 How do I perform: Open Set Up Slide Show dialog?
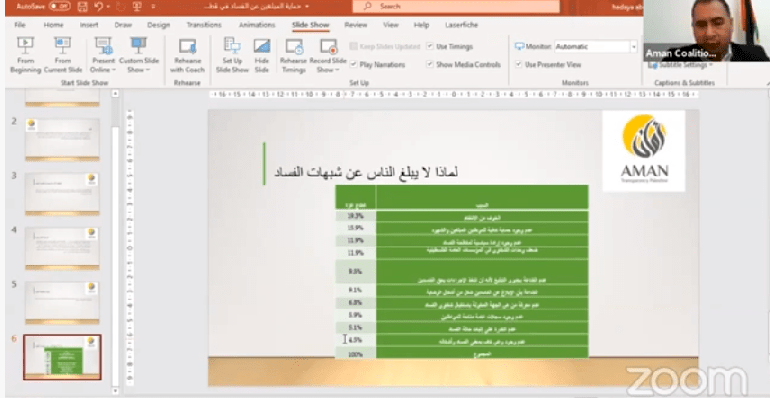click(232, 55)
